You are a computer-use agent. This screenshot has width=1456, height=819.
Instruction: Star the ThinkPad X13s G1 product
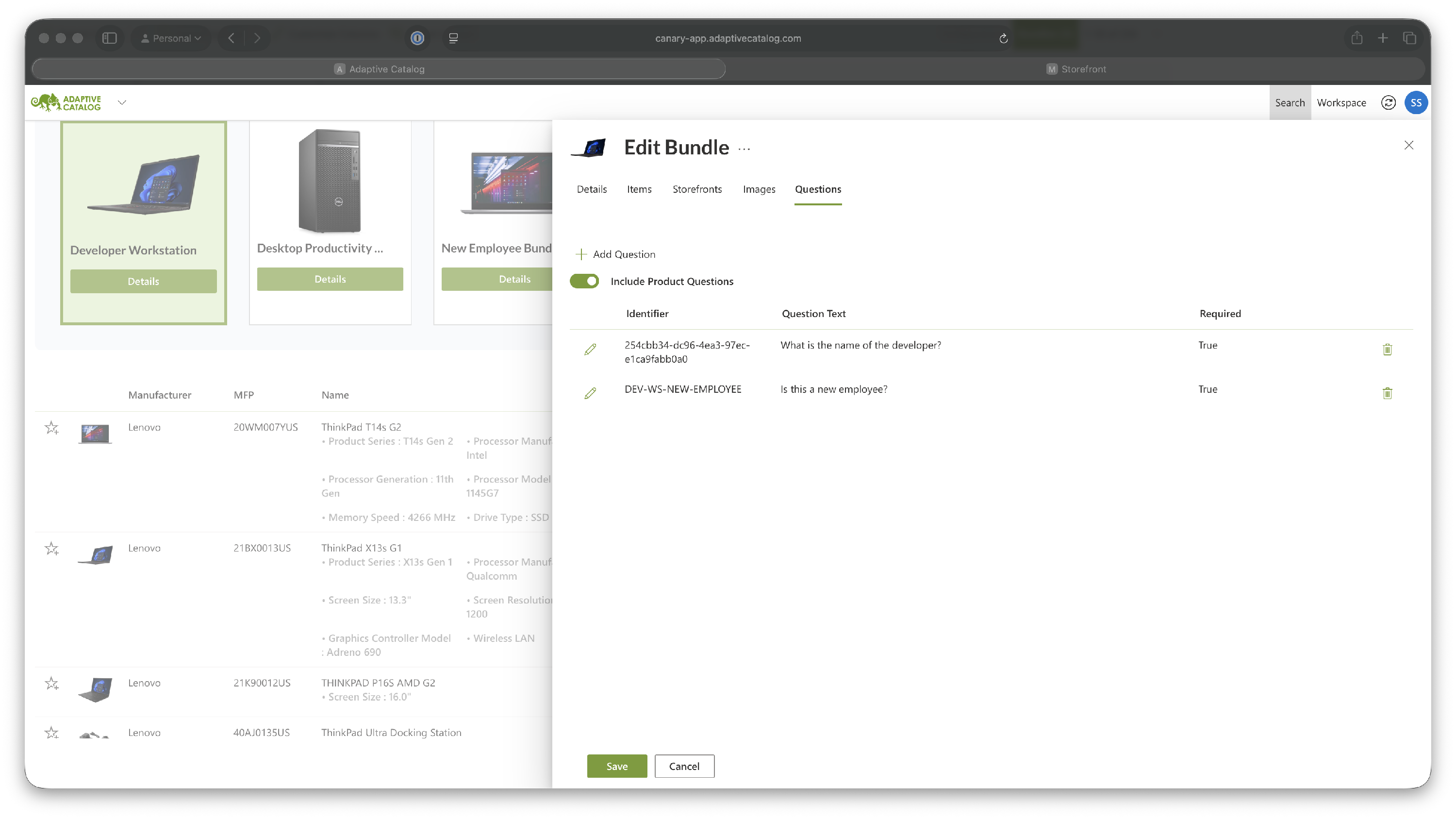[51, 548]
